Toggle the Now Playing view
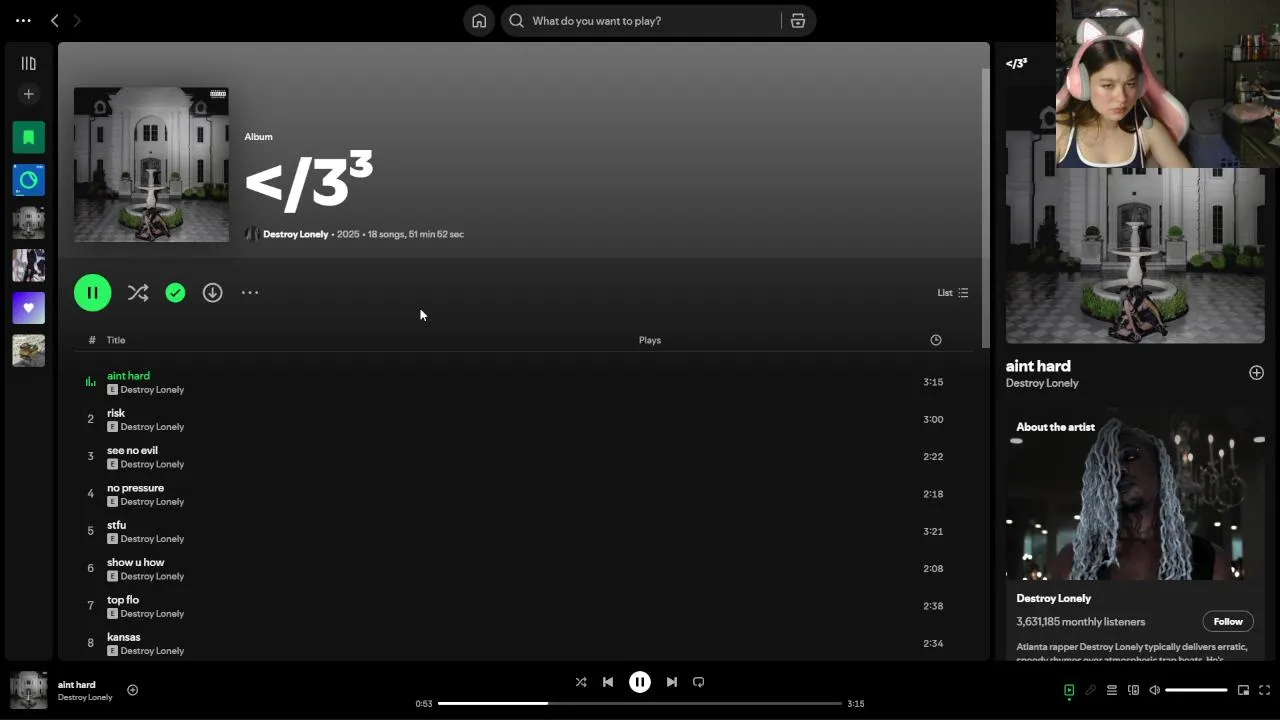The width and height of the screenshot is (1280, 720). (1069, 690)
